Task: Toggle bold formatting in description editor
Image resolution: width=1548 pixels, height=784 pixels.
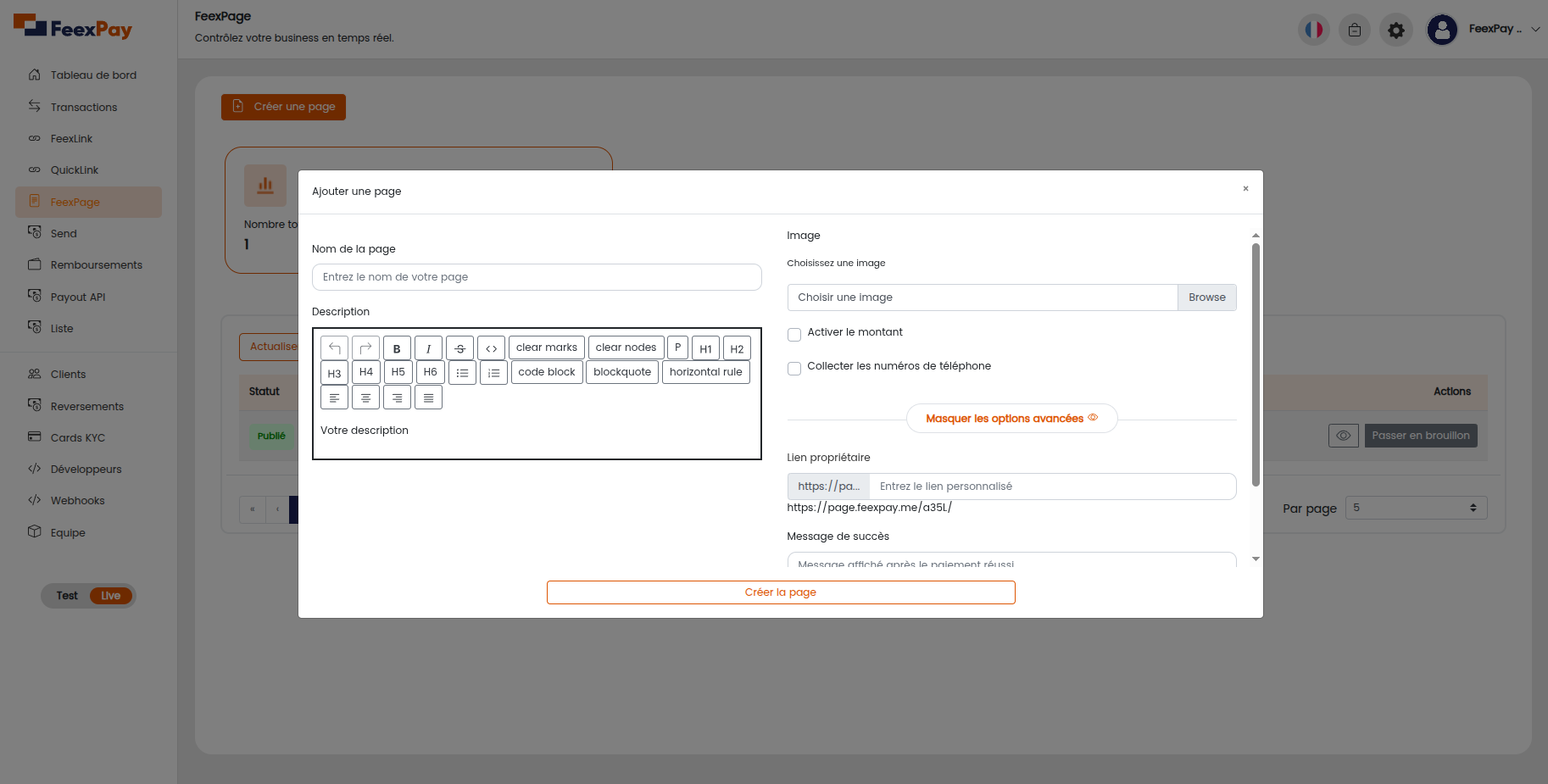Action: (397, 348)
